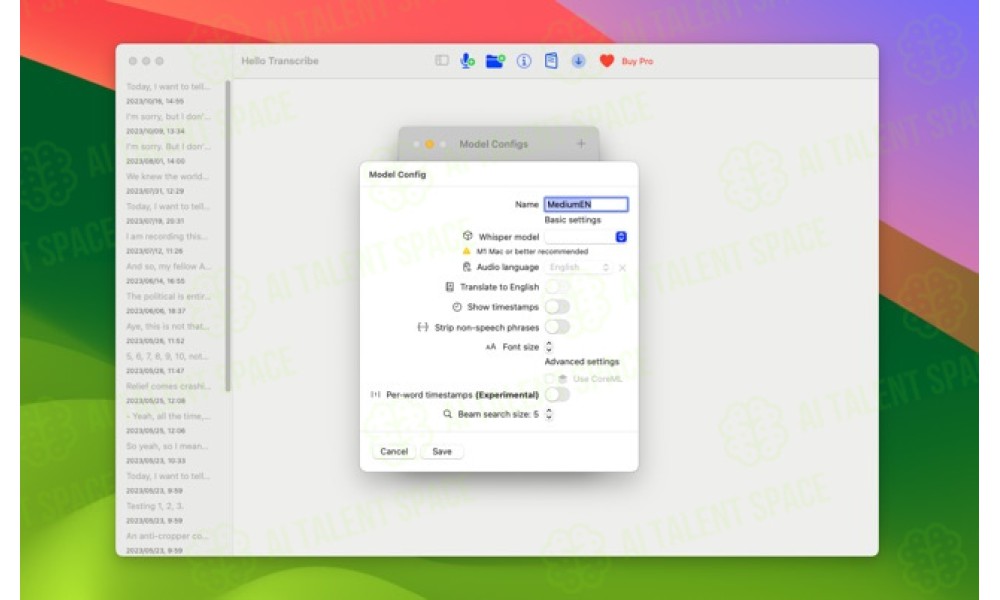Viewport: 1000px width, 600px height.
Task: Show the info button in the toolbar
Action: point(524,61)
